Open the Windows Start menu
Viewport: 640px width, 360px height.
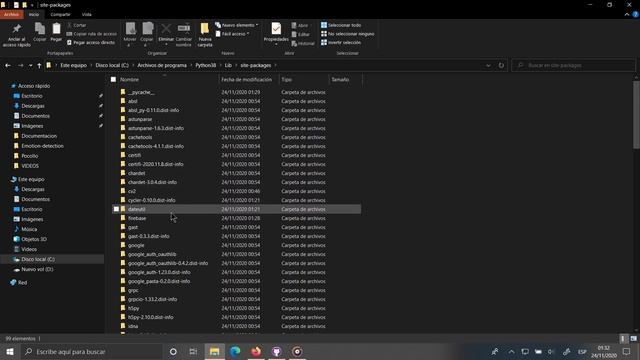(10, 351)
